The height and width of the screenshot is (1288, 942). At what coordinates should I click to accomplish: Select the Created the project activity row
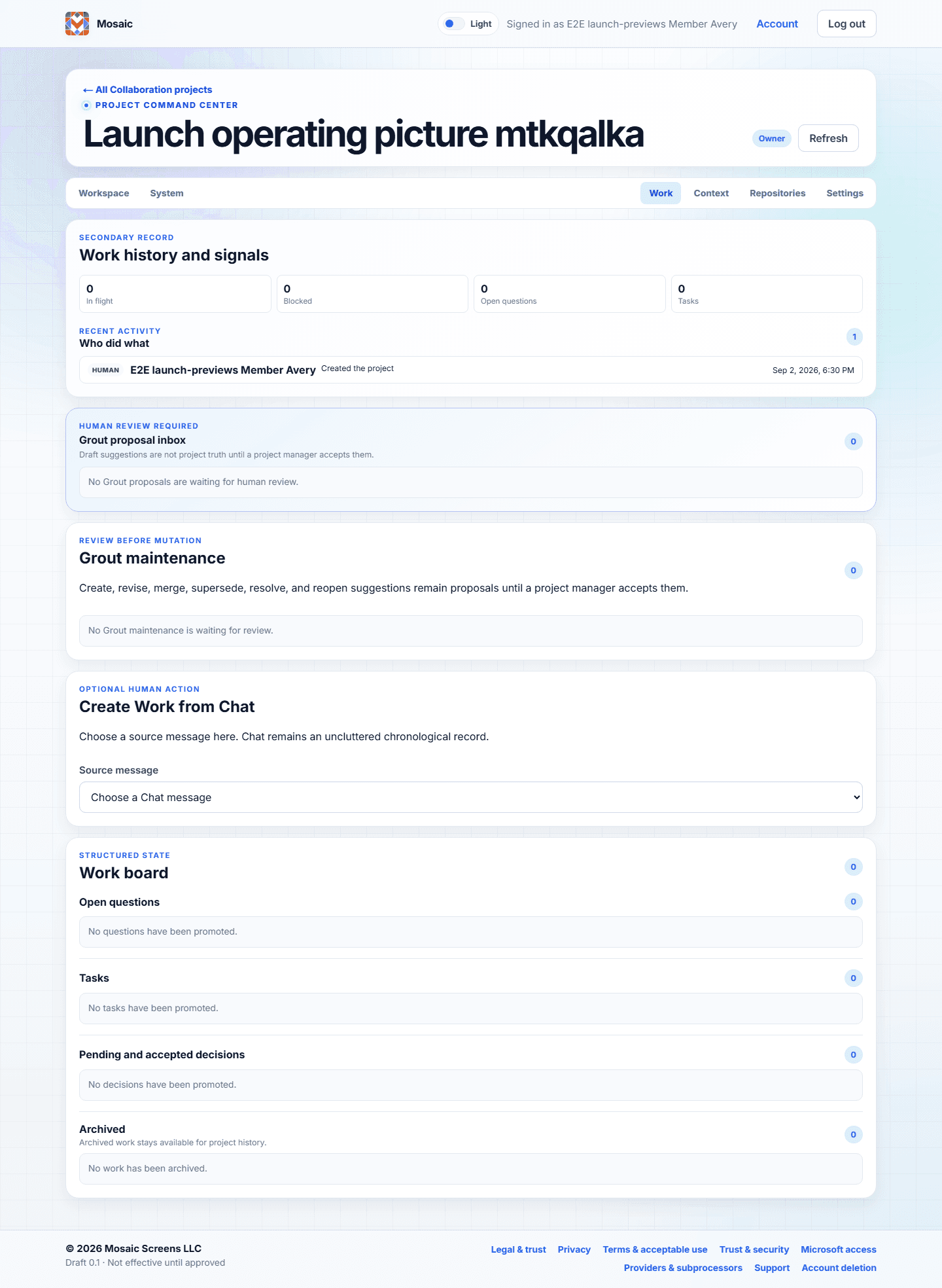[471, 370]
